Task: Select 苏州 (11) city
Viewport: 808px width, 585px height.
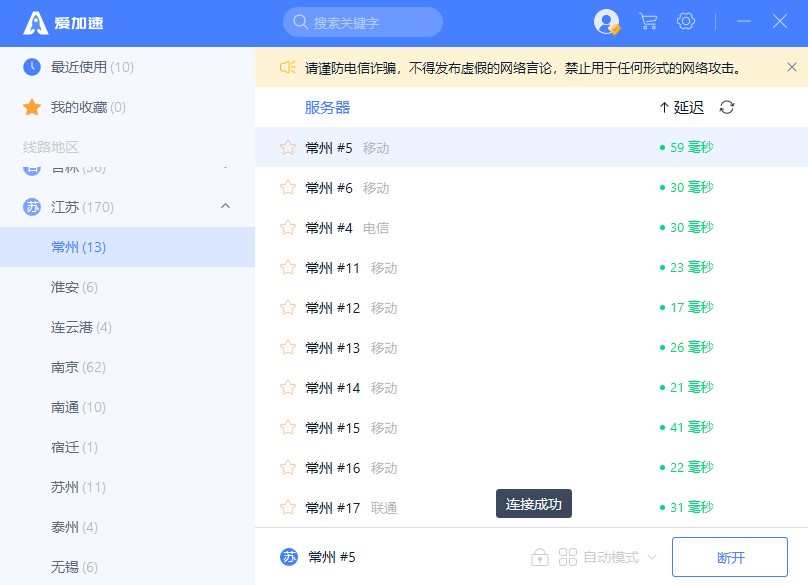Action: 127,487
